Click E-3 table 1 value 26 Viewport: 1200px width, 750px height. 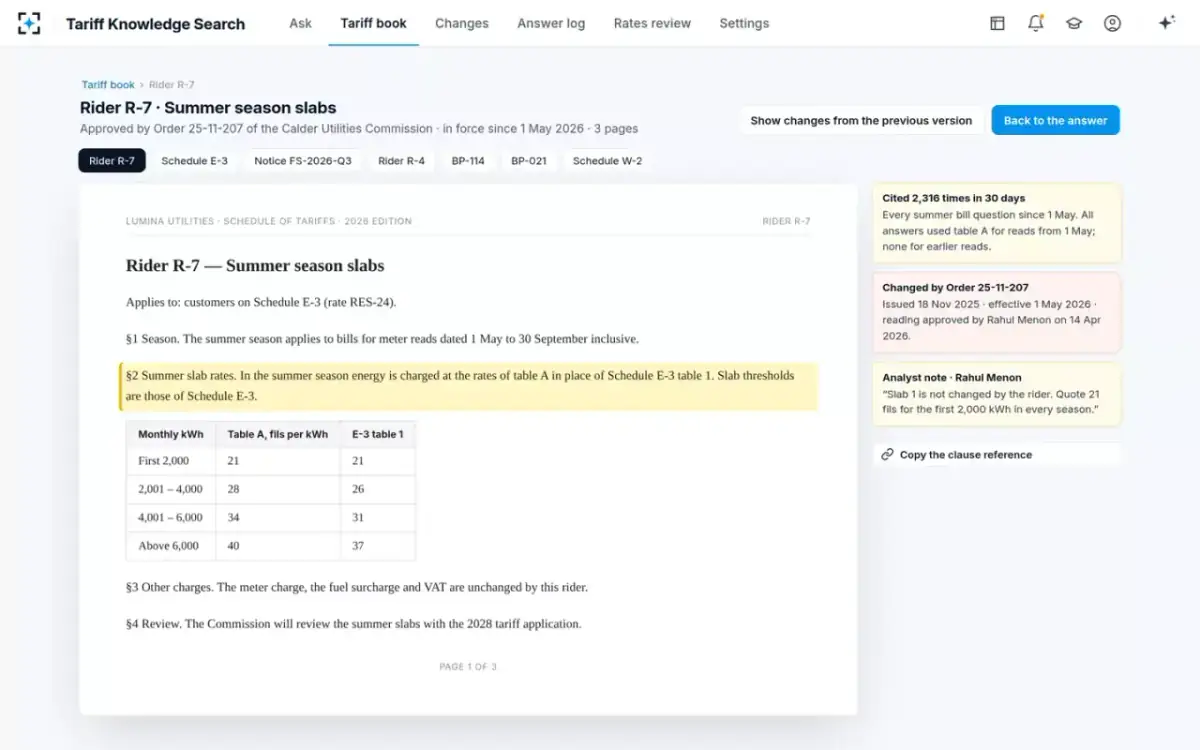(358, 489)
